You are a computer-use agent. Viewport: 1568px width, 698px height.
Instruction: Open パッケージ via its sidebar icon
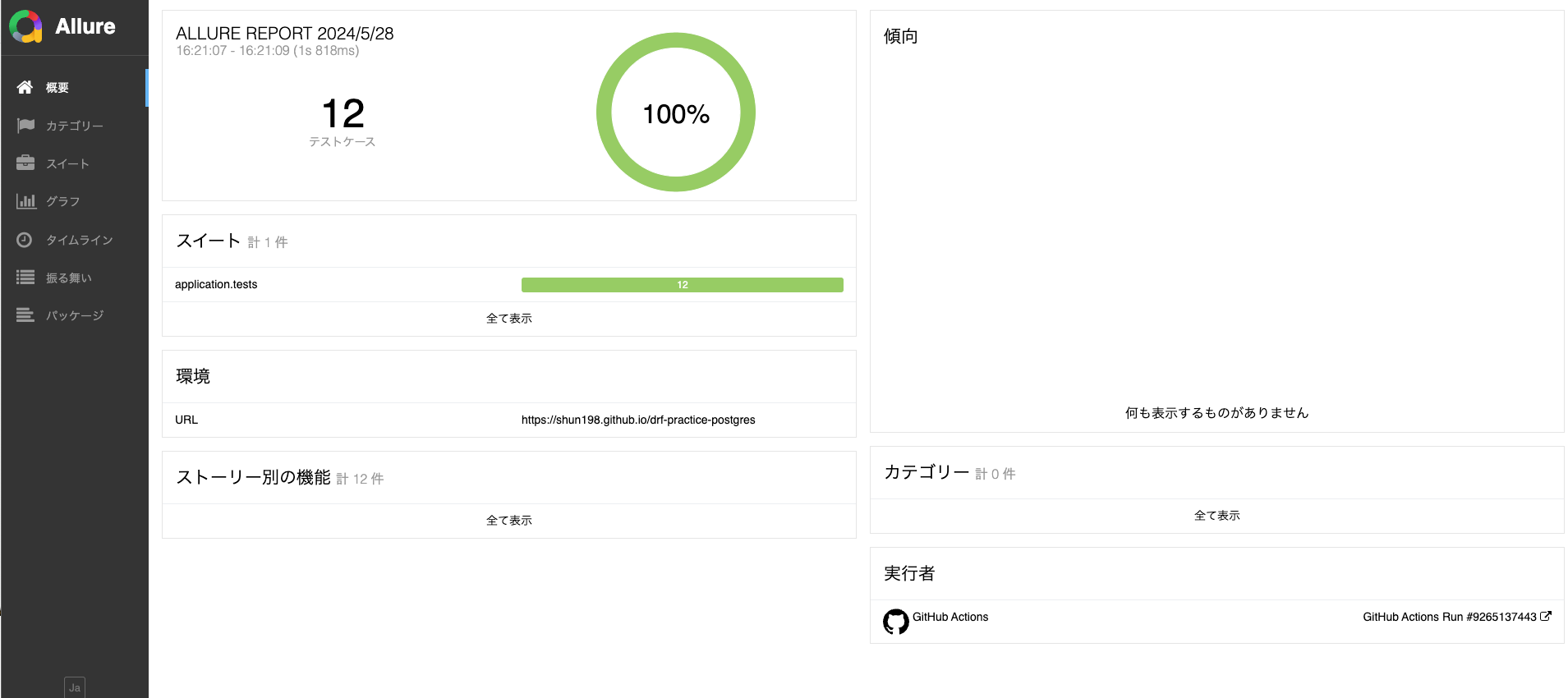click(x=25, y=315)
